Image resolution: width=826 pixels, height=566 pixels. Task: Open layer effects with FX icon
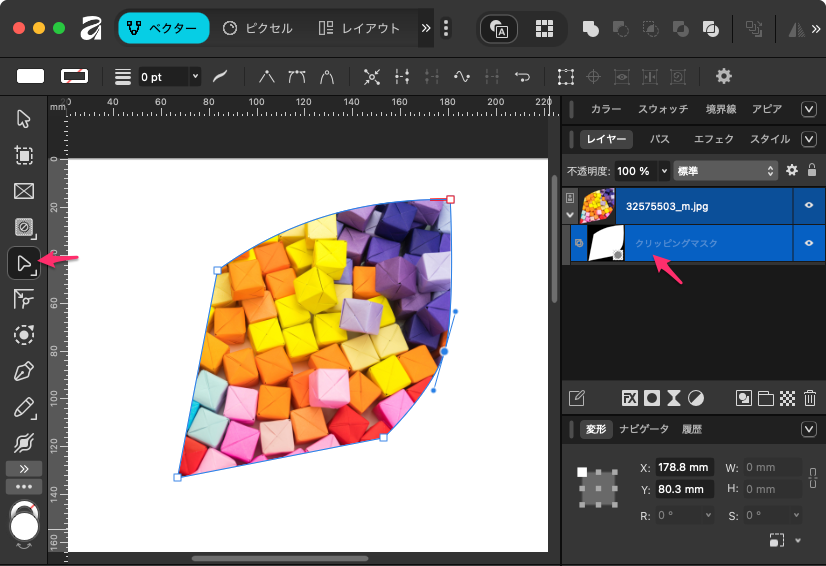(x=630, y=398)
